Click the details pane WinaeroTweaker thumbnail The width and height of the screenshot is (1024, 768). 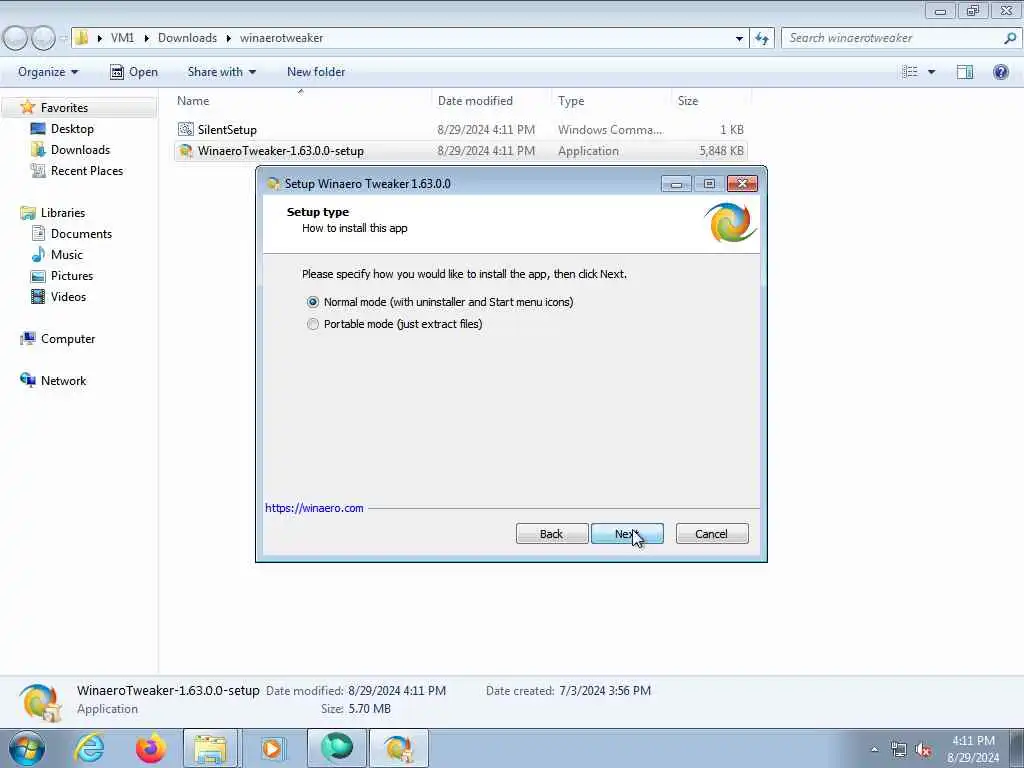(x=40, y=702)
